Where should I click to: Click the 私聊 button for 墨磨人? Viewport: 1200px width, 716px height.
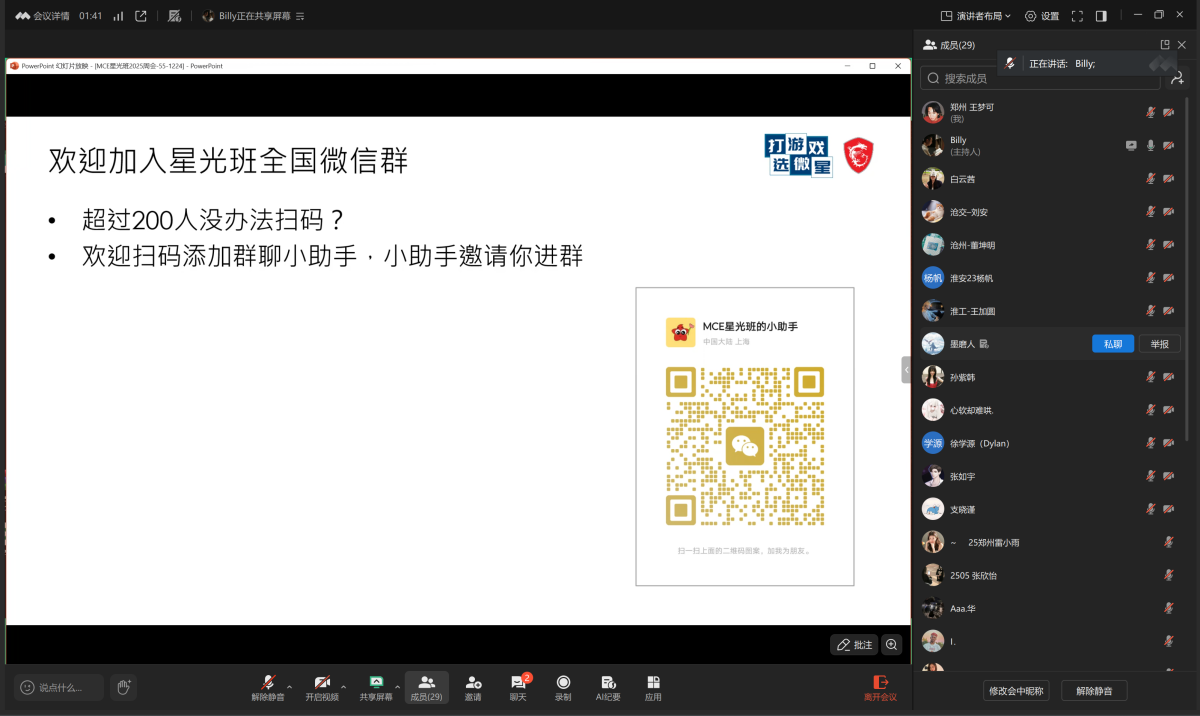pyautogui.click(x=1112, y=344)
